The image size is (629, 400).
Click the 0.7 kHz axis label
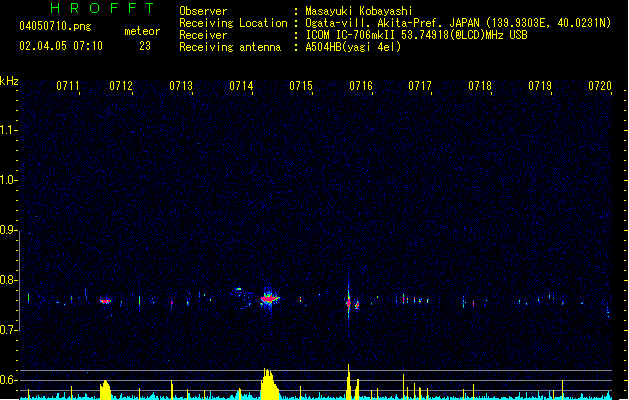(x=7, y=330)
